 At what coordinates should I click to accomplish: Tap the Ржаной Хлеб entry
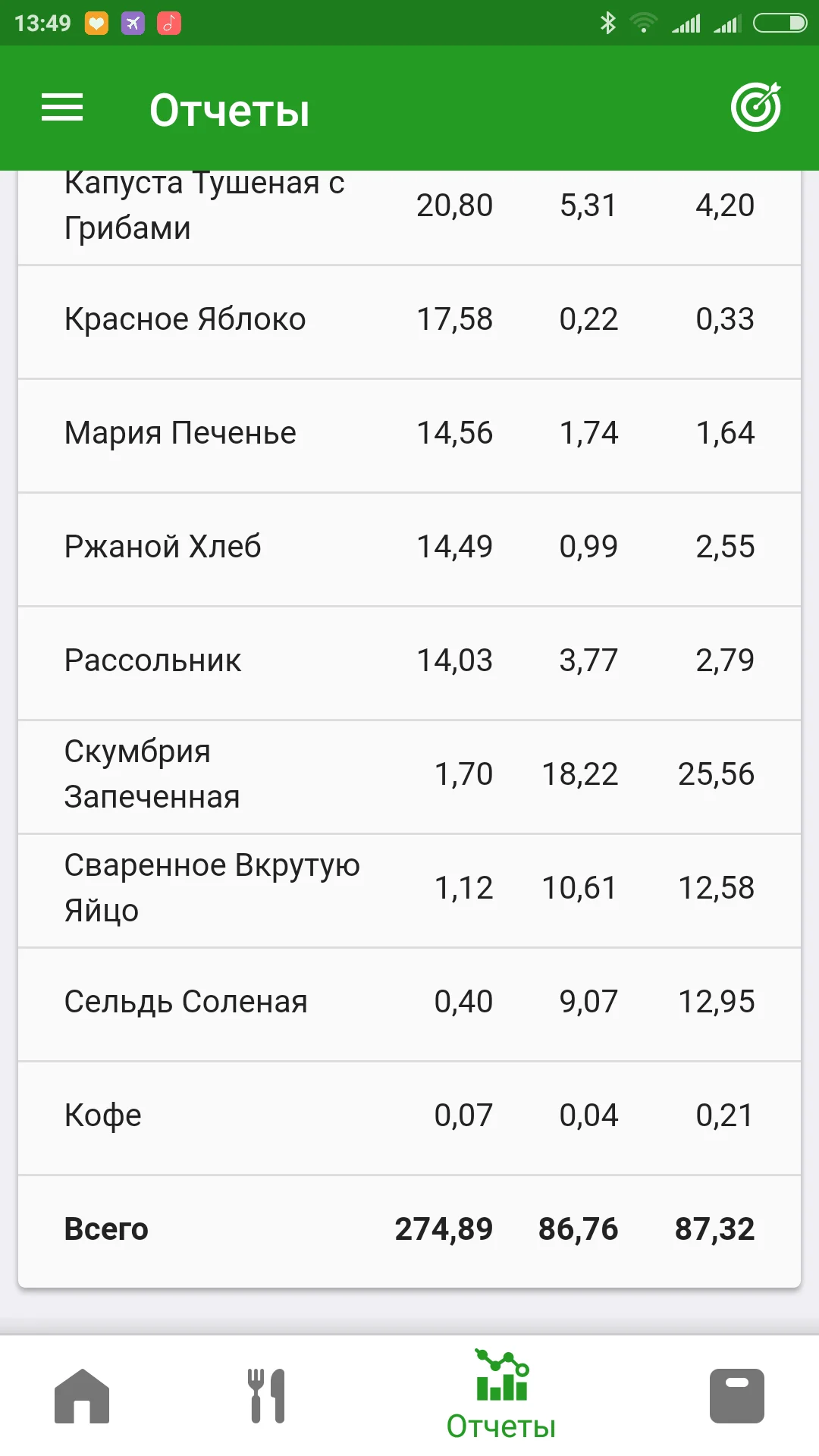coord(409,548)
